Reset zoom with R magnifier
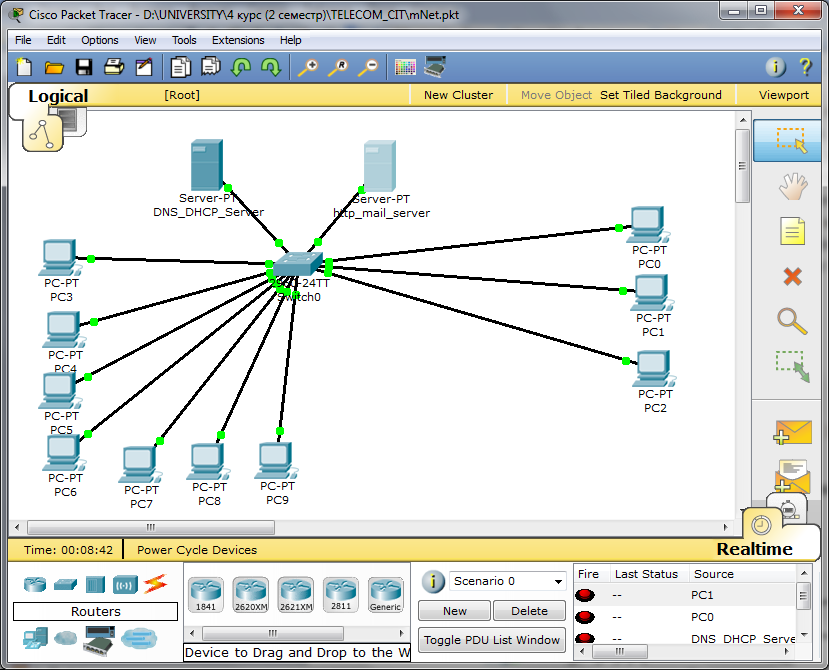Viewport: 829px width, 670px height. (338, 67)
